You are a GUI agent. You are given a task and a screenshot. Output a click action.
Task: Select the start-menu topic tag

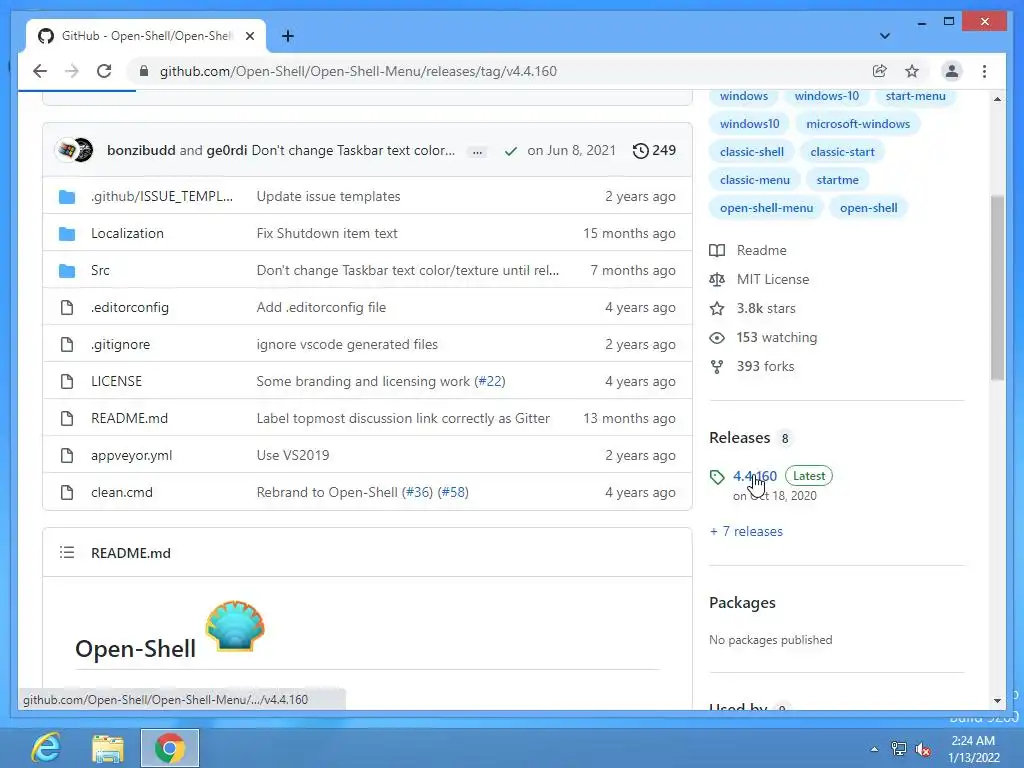pyautogui.click(x=916, y=96)
